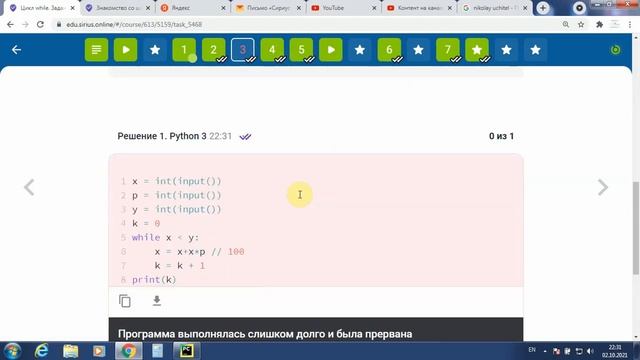Open task 4 in the course navigation
Screen dimensions: 640x360
(x=272, y=50)
